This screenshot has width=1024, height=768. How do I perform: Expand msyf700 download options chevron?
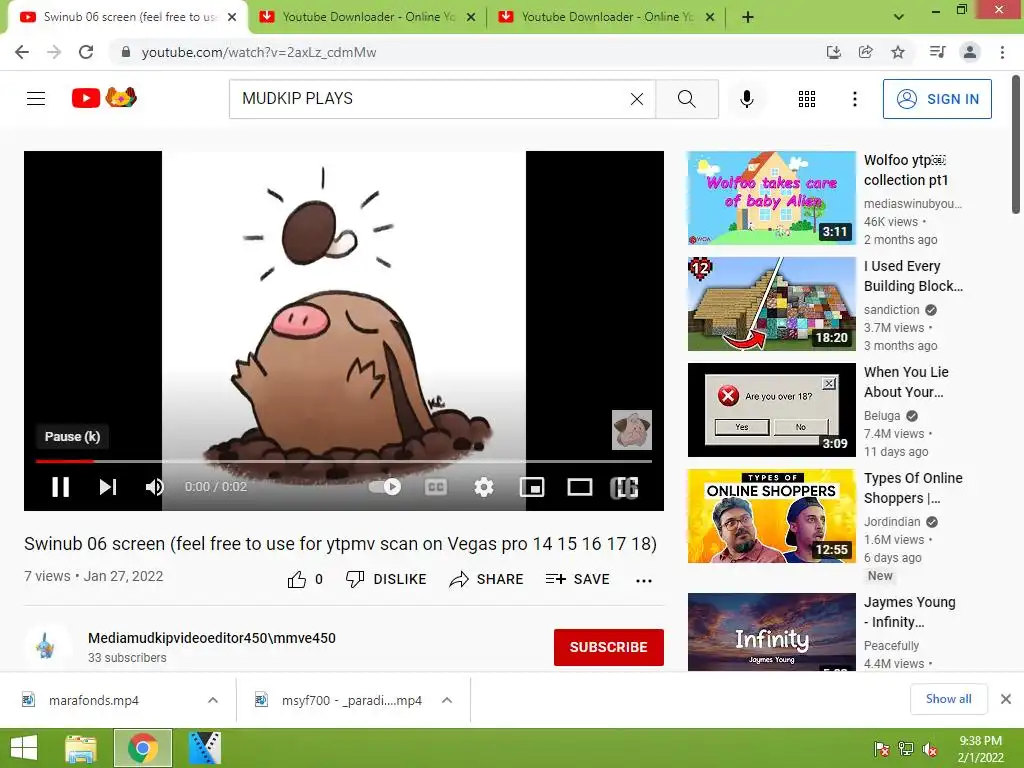click(447, 700)
